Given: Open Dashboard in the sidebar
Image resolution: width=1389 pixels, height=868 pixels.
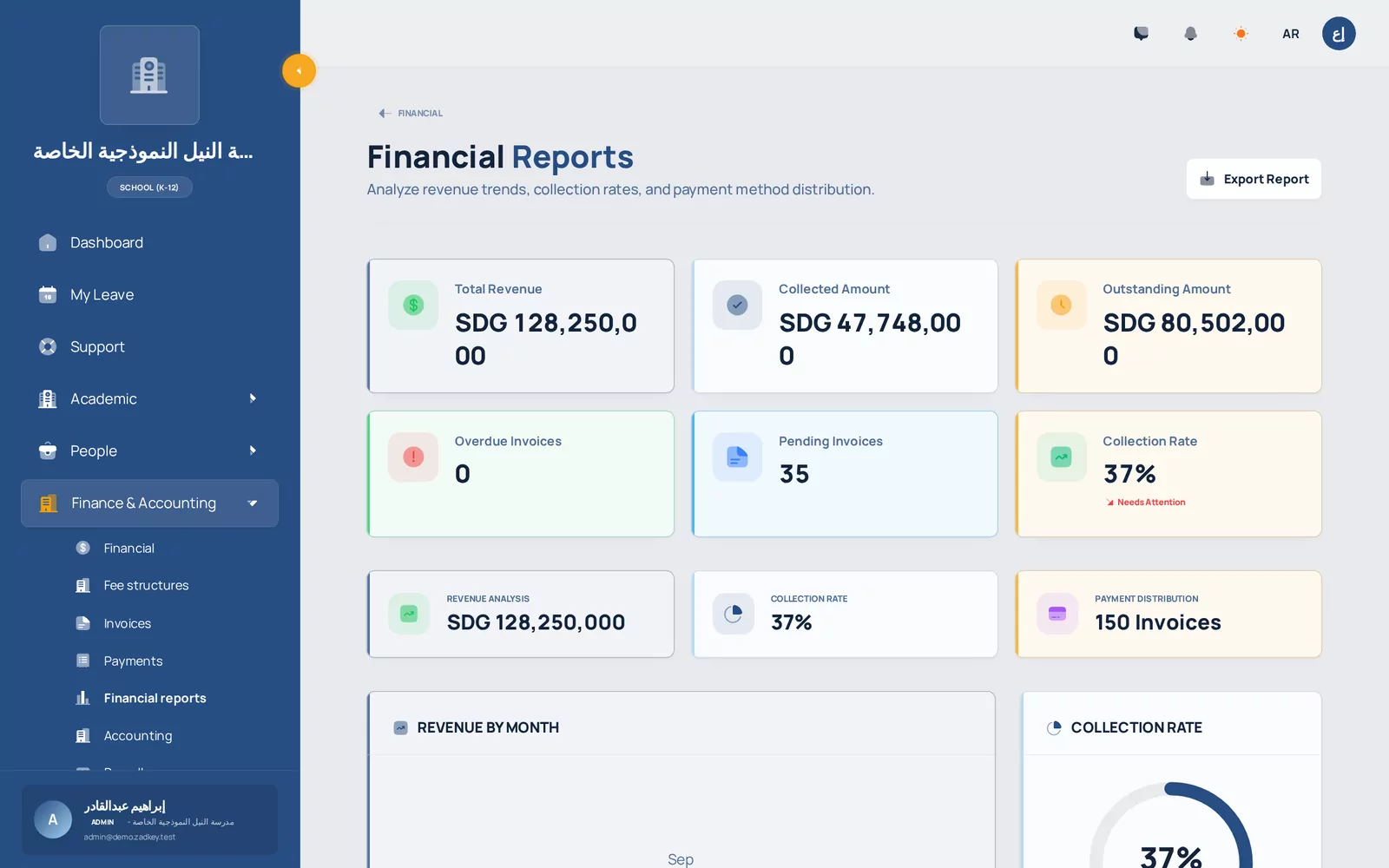Looking at the screenshot, I should tap(149, 243).
